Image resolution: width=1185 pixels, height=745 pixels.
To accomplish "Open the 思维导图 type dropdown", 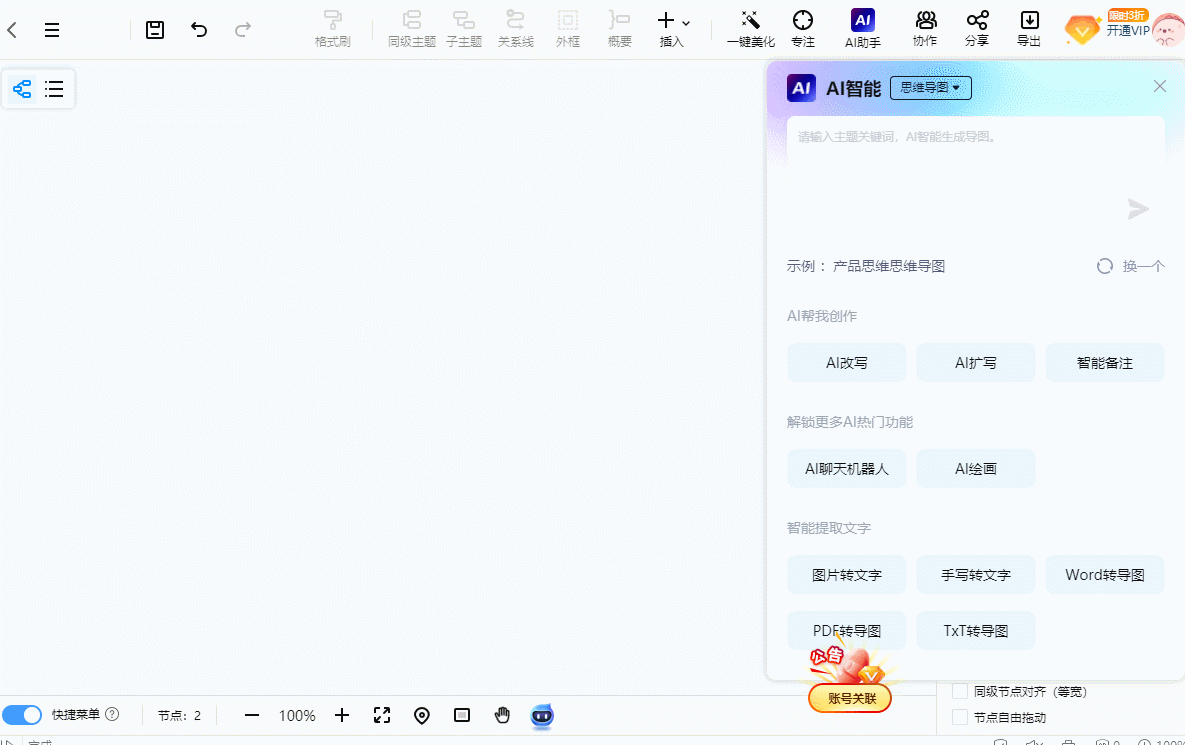I will coord(930,88).
